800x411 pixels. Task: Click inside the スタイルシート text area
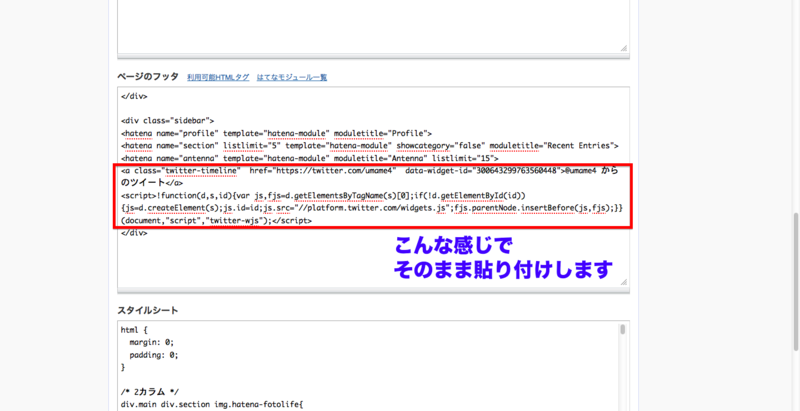373,366
